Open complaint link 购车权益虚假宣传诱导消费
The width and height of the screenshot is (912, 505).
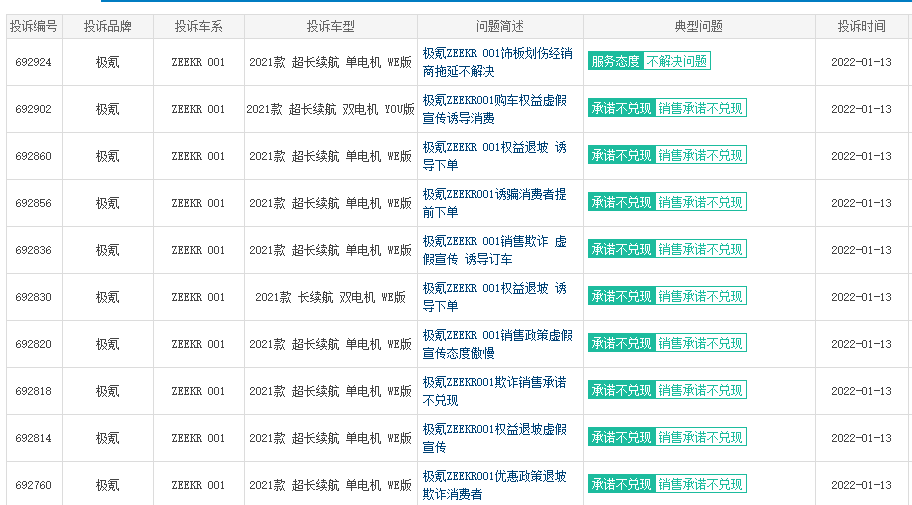pos(494,109)
